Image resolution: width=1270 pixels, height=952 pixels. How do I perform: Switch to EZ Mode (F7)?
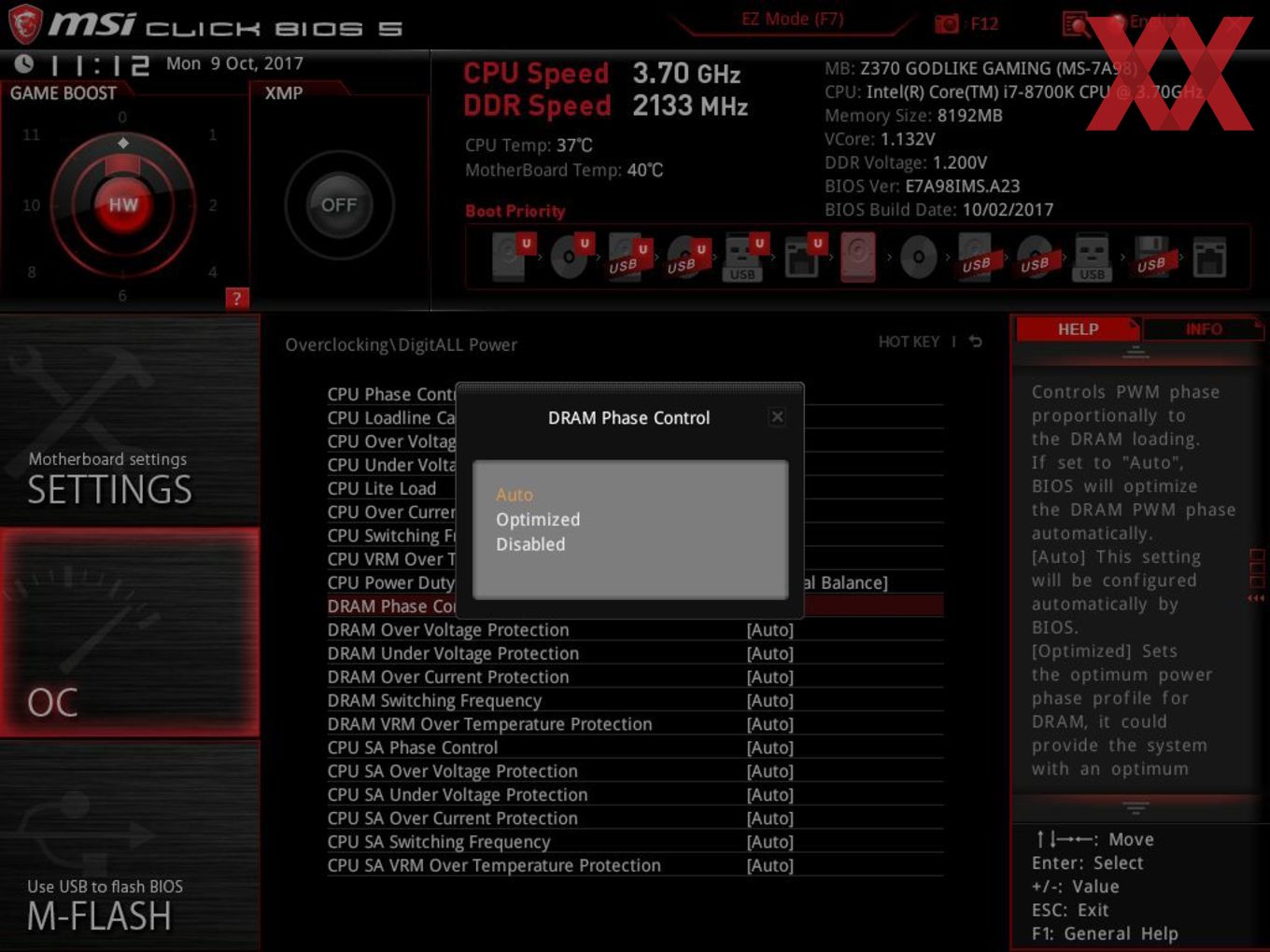tap(793, 20)
